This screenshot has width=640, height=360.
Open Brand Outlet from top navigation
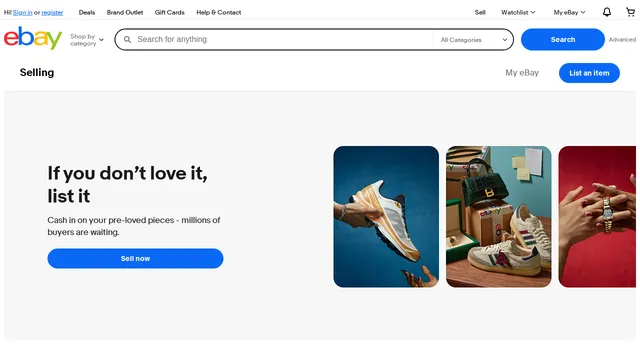tap(125, 12)
